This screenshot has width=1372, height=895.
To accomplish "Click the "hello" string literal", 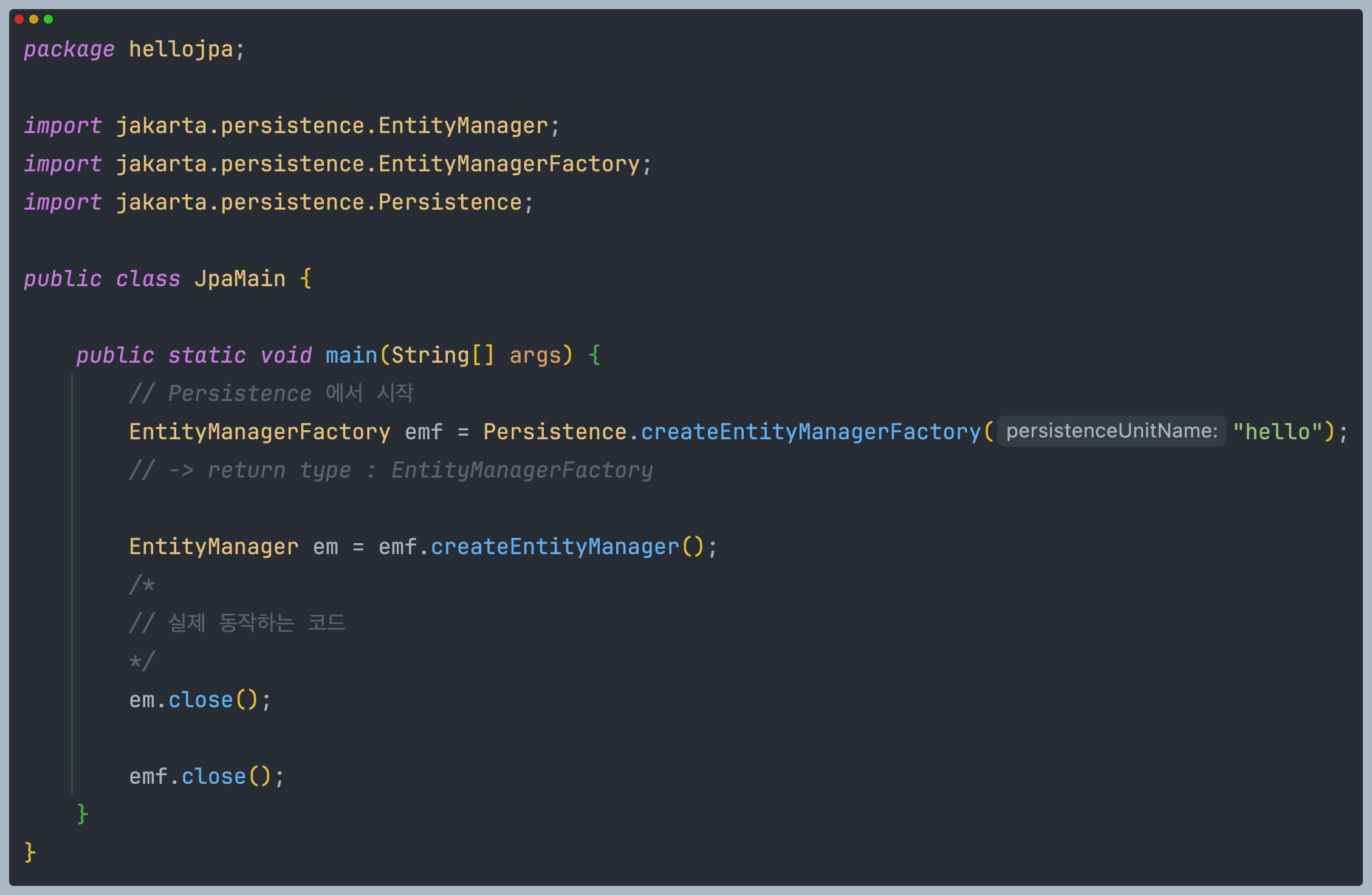I will coord(1277,431).
